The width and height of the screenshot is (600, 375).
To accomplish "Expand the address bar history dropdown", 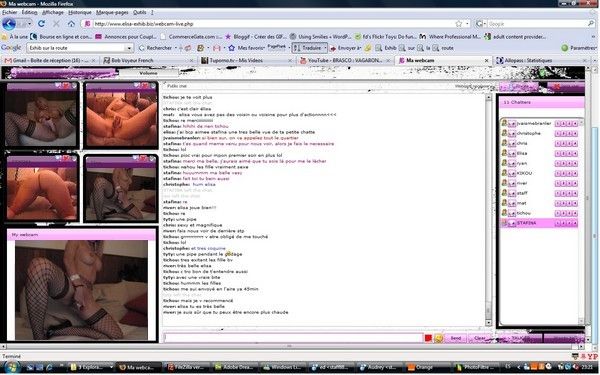I will (467, 24).
